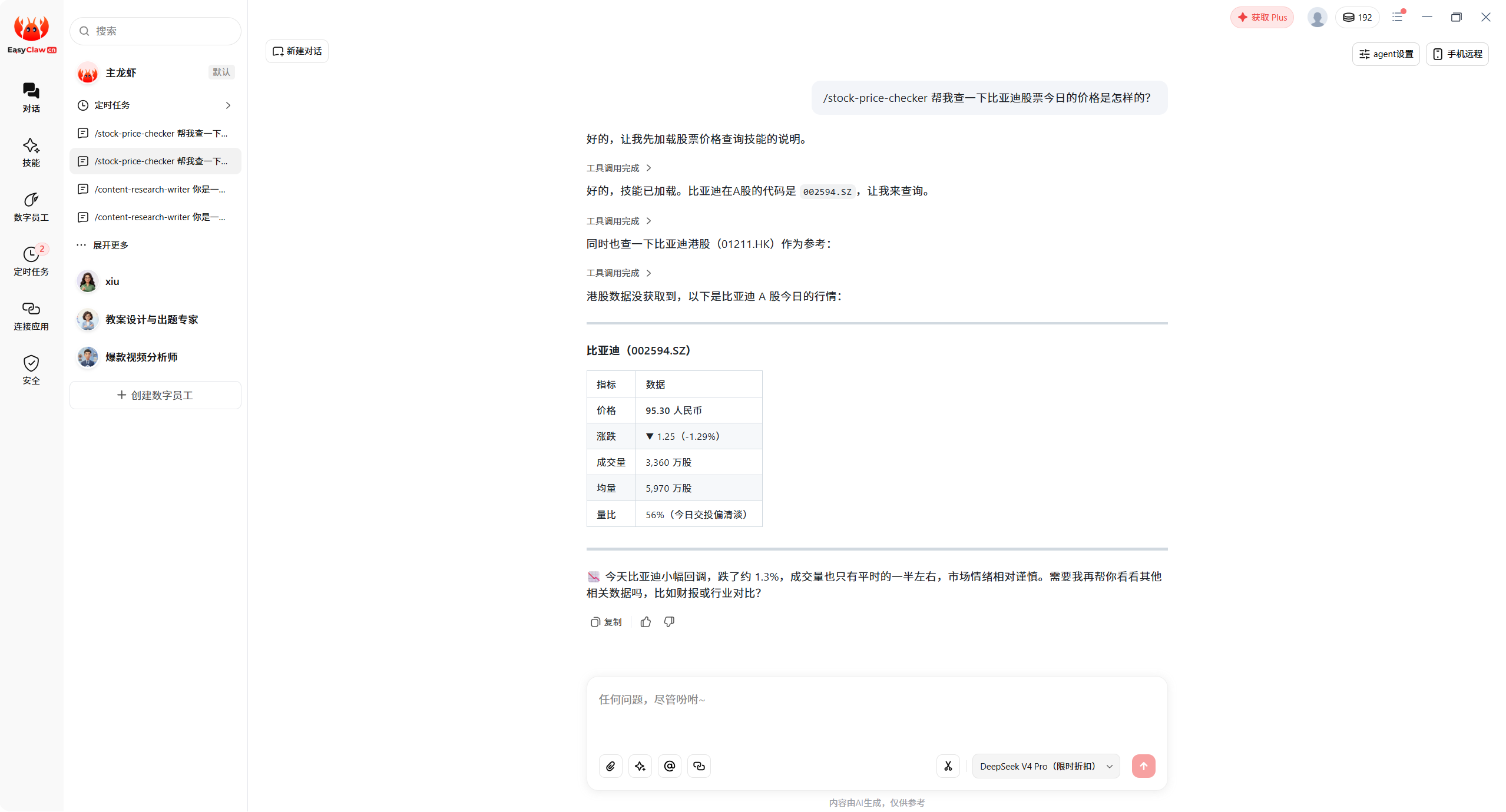Click the skills sparkle icon in input bar

(640, 766)
